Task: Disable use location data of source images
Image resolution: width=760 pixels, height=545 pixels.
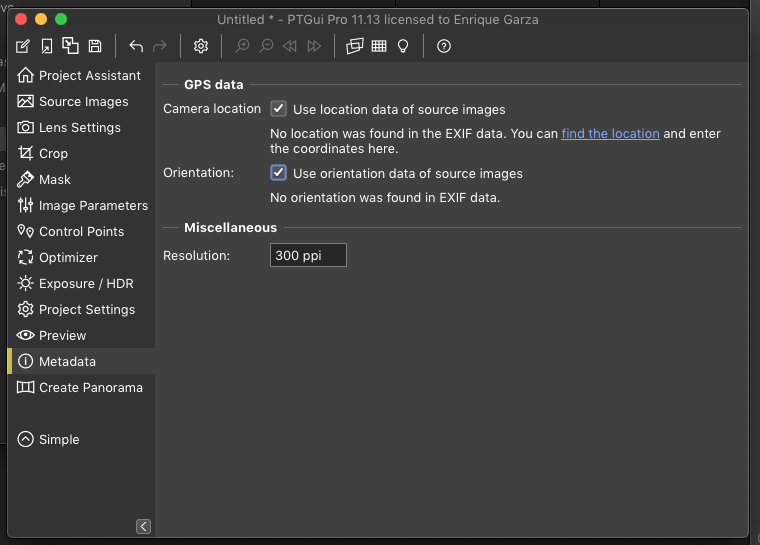Action: click(x=279, y=109)
